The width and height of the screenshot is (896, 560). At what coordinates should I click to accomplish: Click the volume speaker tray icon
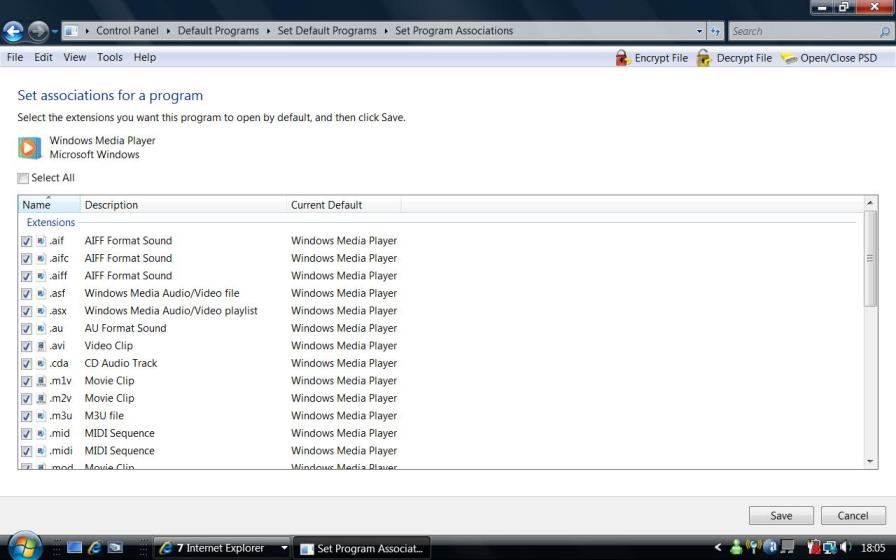846,548
